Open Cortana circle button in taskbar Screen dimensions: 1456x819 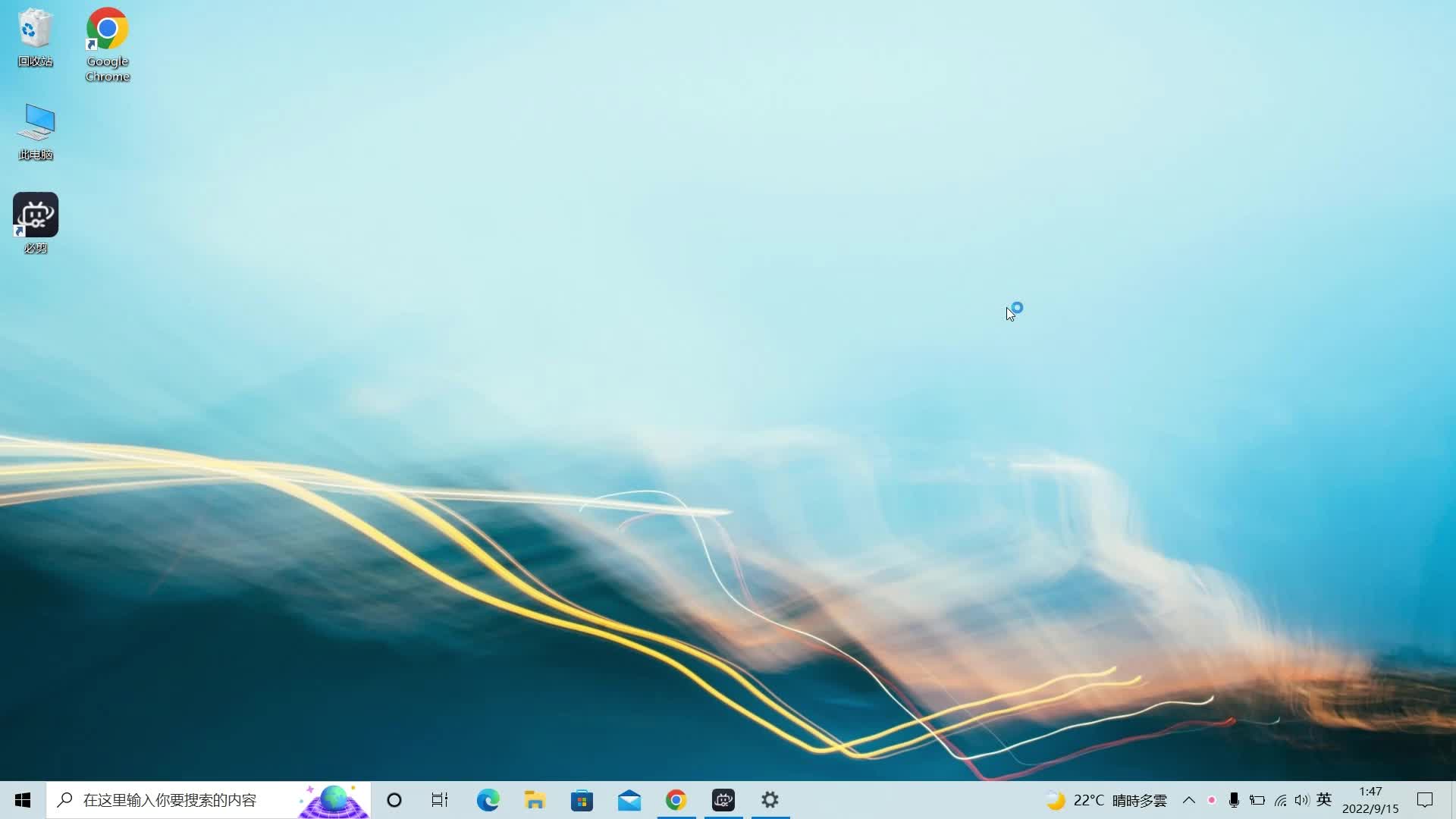[394, 800]
